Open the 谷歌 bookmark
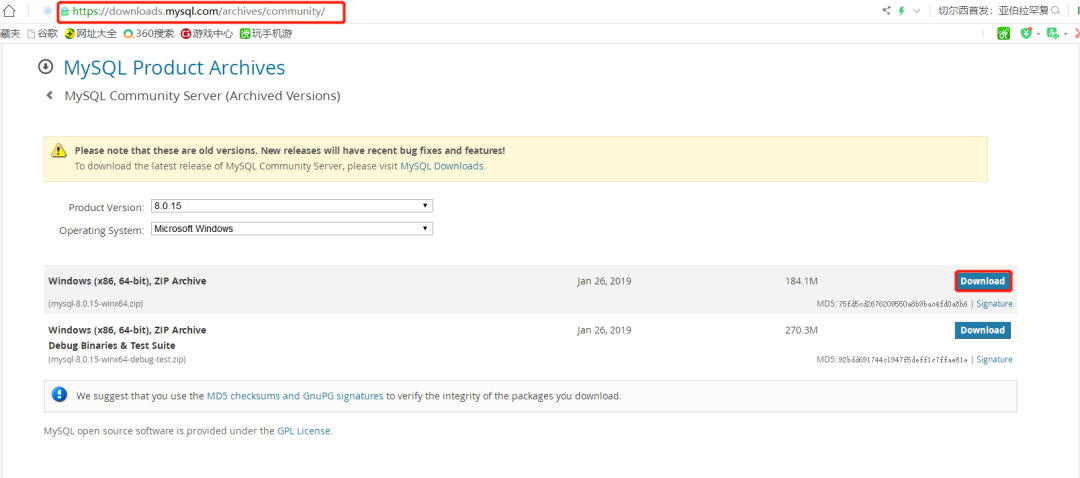The width and height of the screenshot is (1080, 478). point(42,33)
